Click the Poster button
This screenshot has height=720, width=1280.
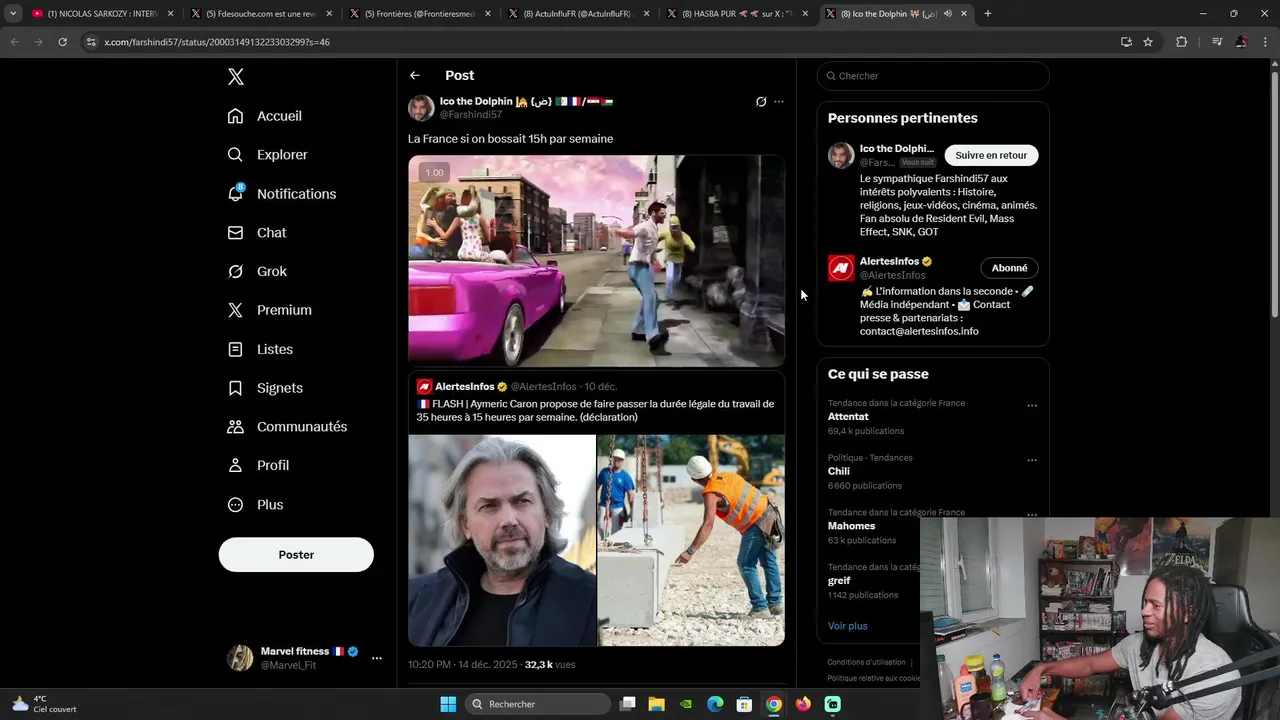tap(296, 554)
